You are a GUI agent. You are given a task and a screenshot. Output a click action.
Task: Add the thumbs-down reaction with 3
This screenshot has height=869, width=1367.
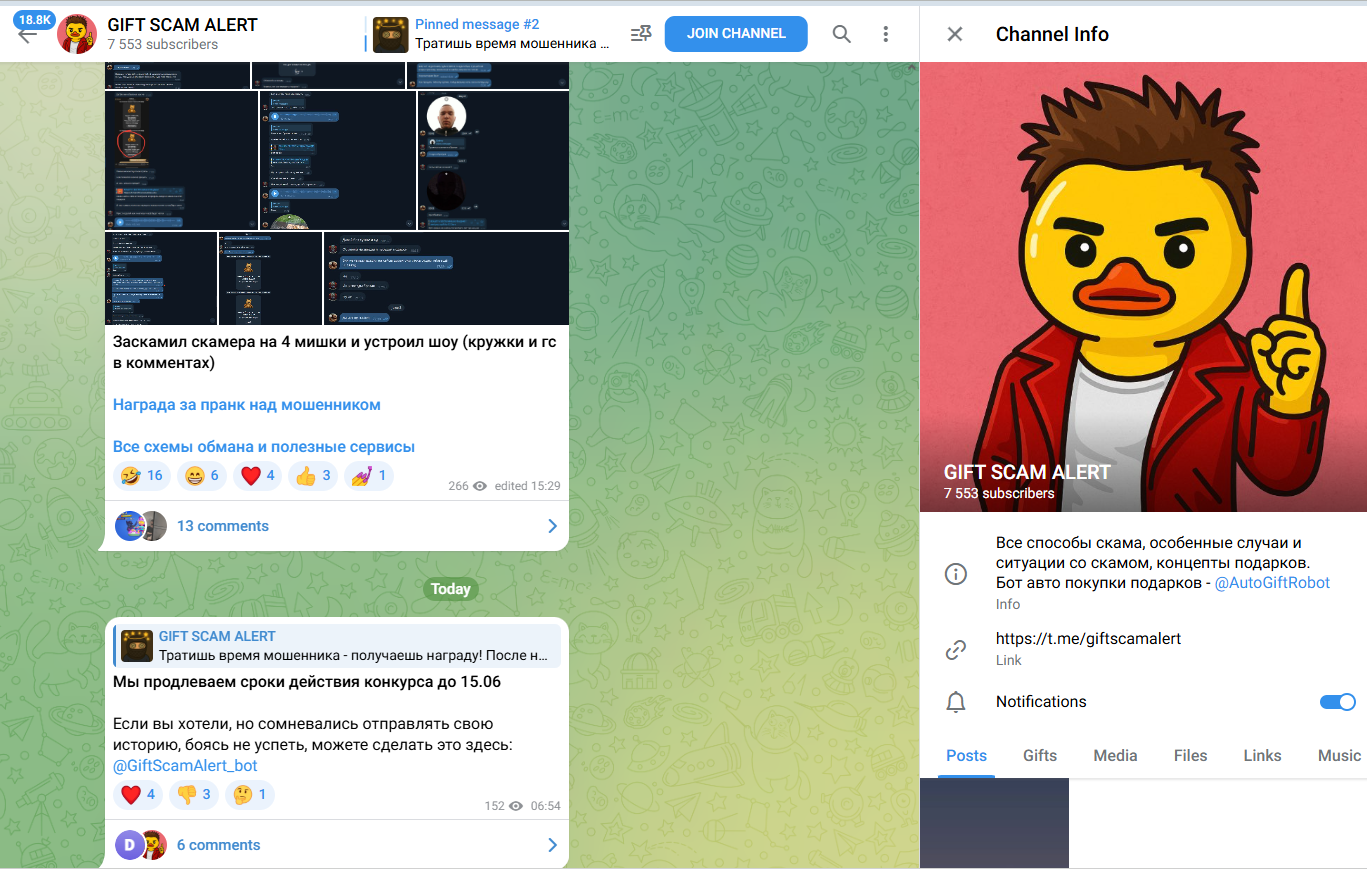tap(194, 795)
